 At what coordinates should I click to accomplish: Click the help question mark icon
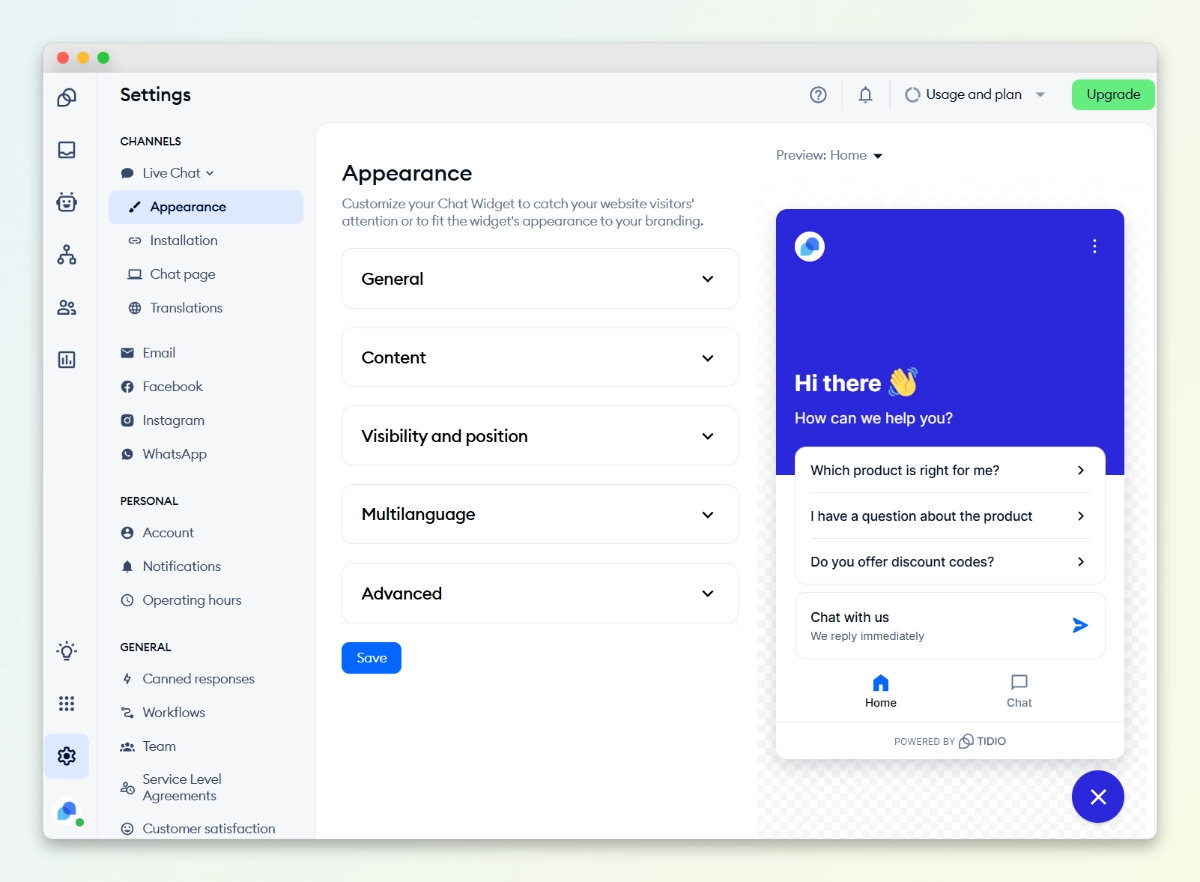click(818, 95)
